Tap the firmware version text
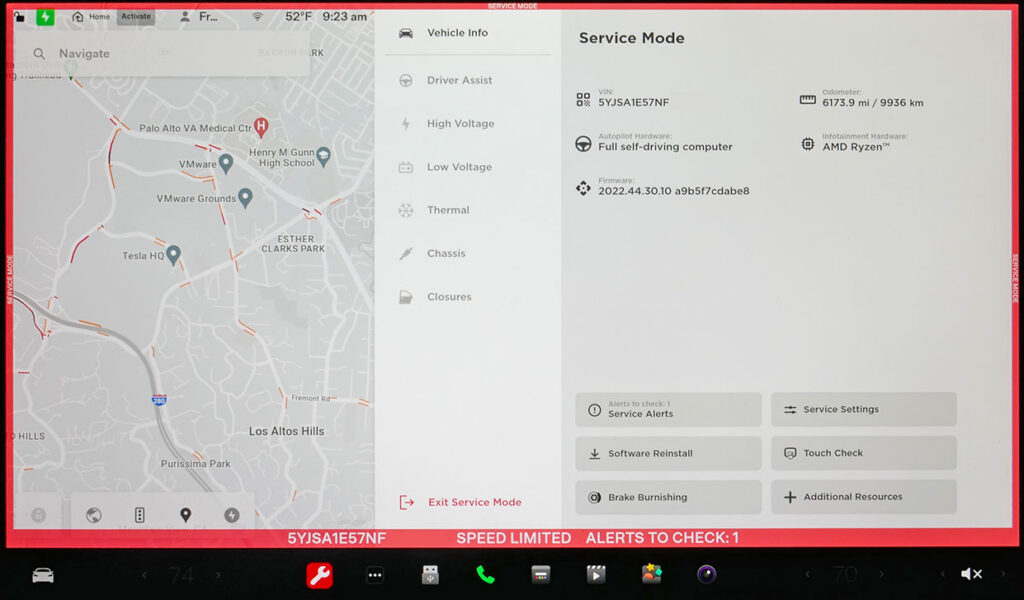Viewport: 1024px width, 600px height. tap(673, 191)
